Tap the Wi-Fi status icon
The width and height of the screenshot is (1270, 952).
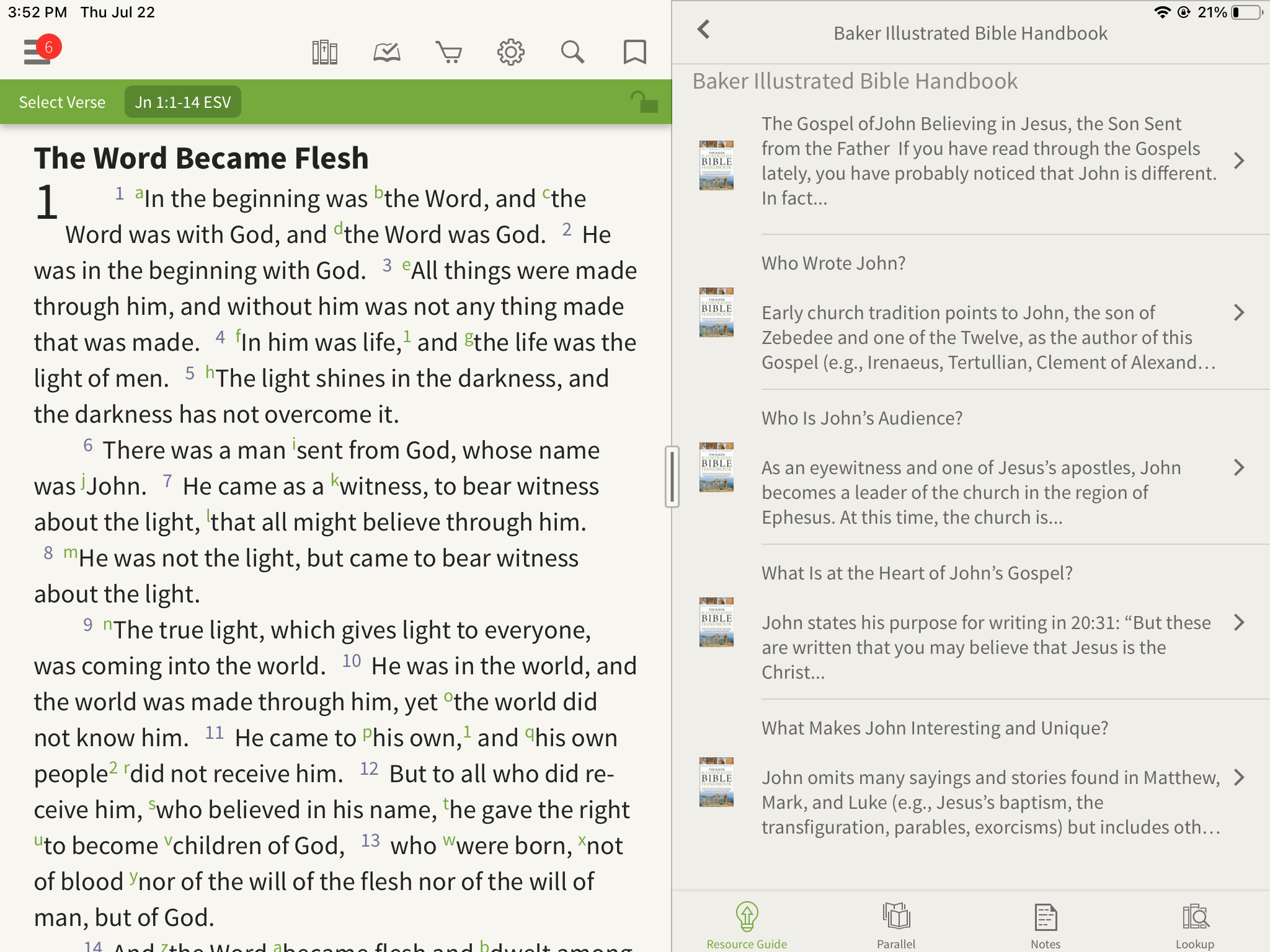point(1162,12)
